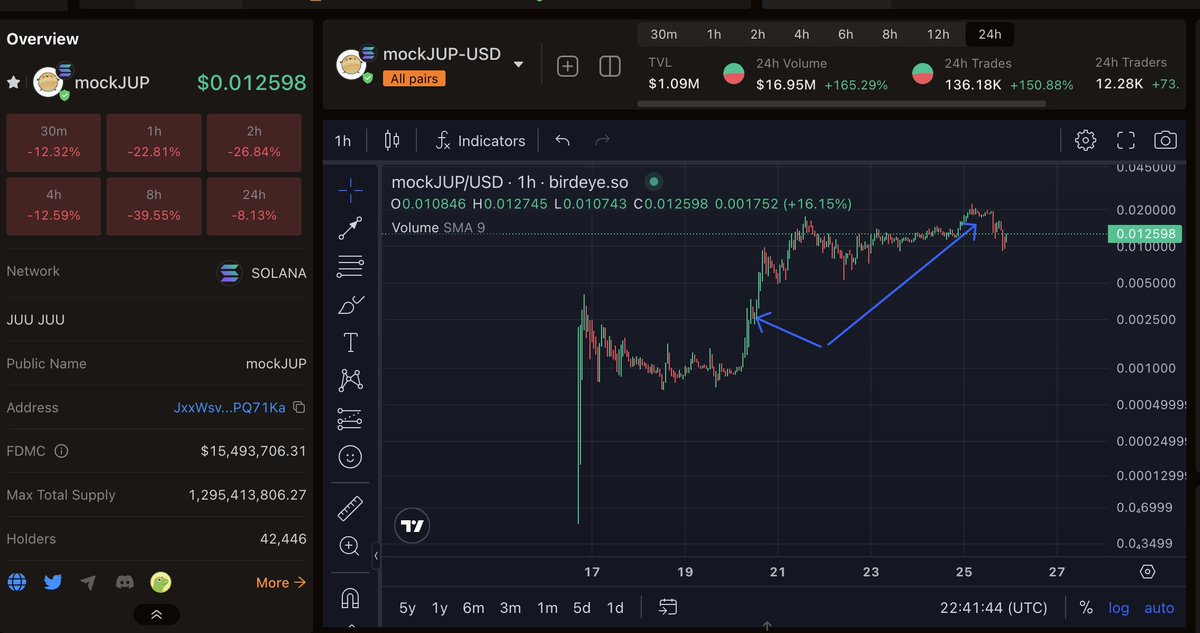Open the token website globe link
The height and width of the screenshot is (633, 1200).
click(x=17, y=582)
